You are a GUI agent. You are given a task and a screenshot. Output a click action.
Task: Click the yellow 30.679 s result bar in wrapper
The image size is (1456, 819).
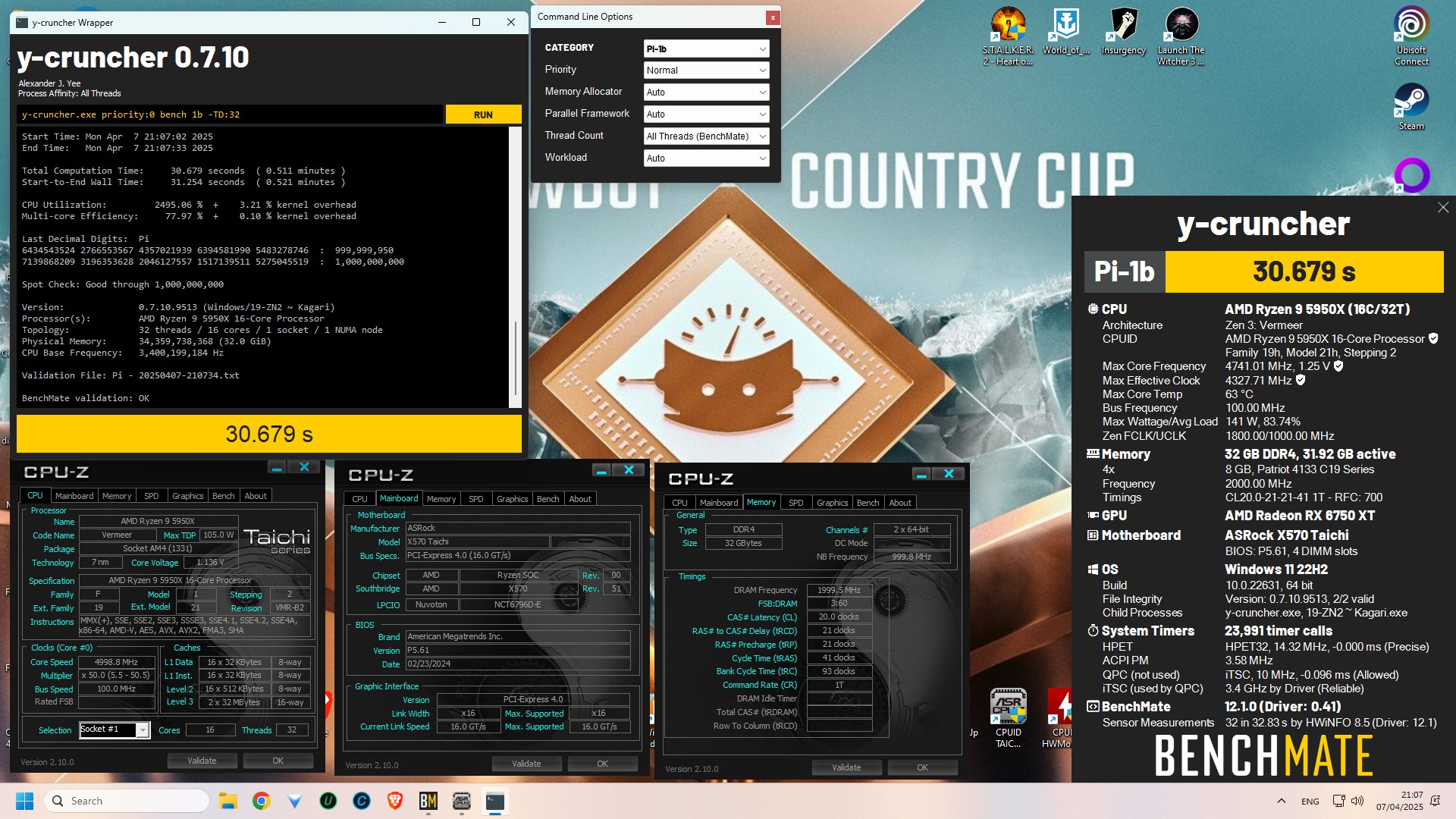point(269,434)
